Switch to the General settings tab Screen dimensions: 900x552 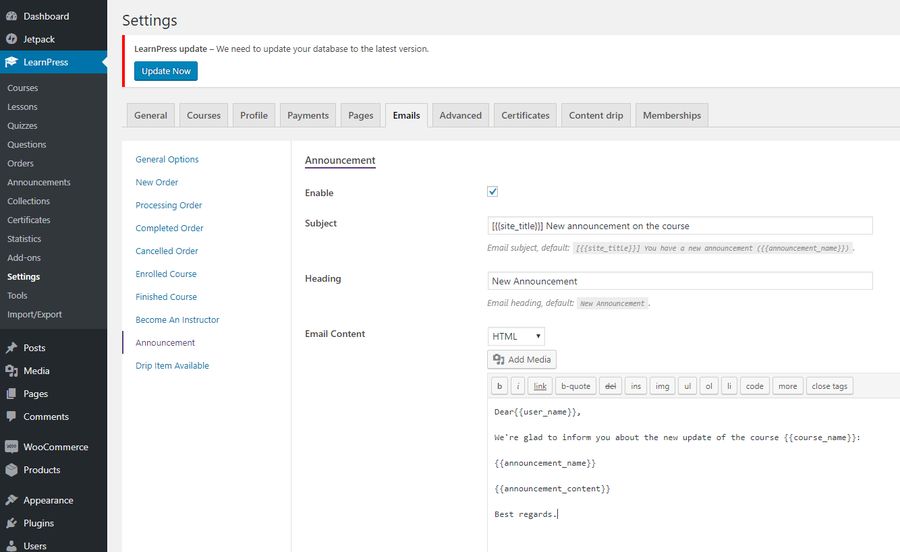coord(150,115)
